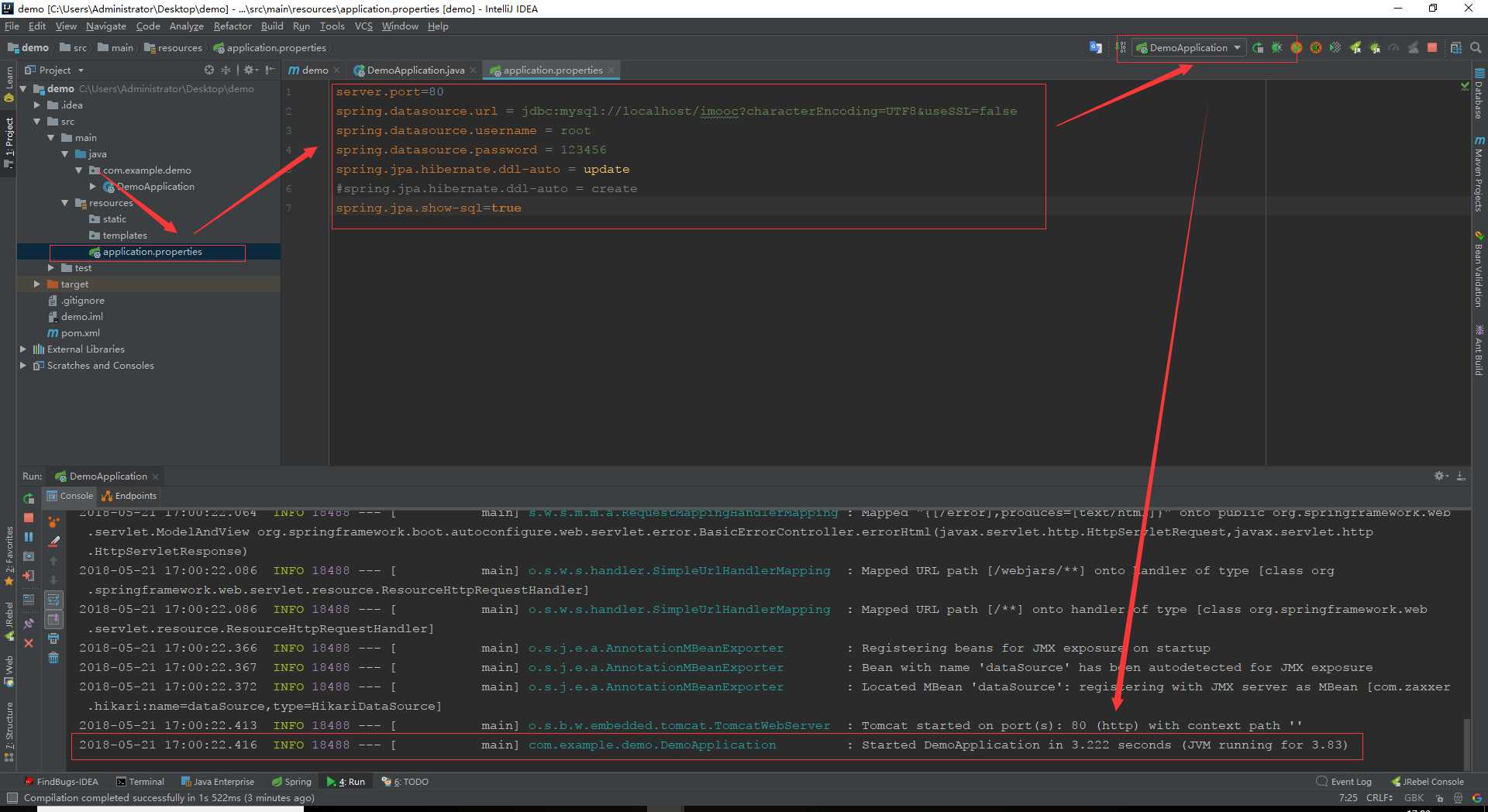Screen dimensions: 1488x812
Task: Expand the test folder
Action: click(x=50, y=267)
